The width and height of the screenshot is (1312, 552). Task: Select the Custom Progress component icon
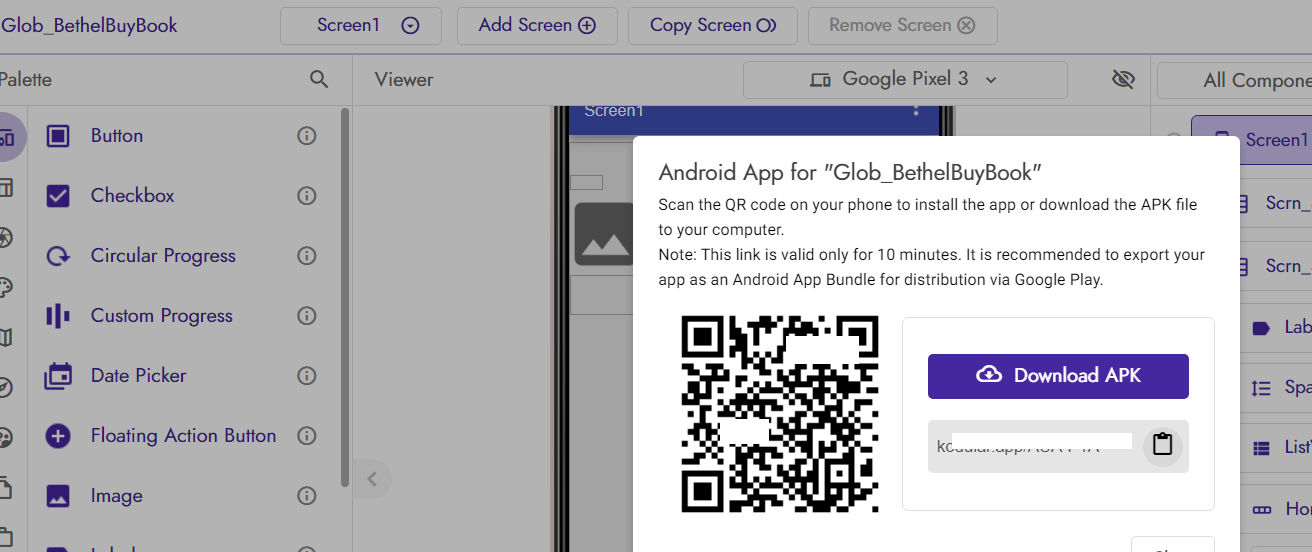pyautogui.click(x=58, y=316)
